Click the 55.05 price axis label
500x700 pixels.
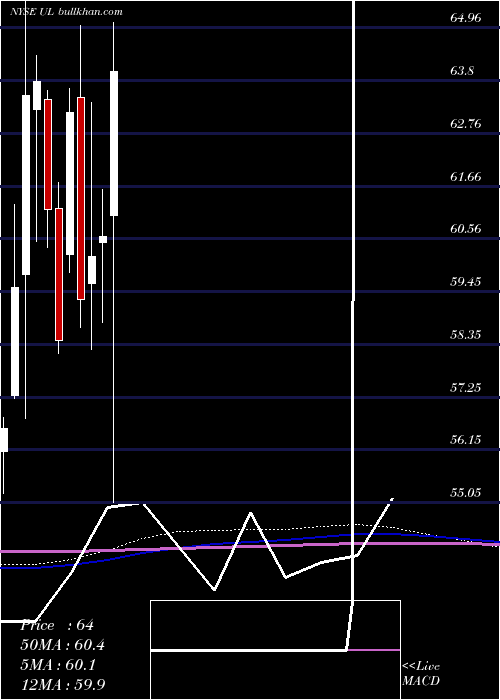point(466,492)
